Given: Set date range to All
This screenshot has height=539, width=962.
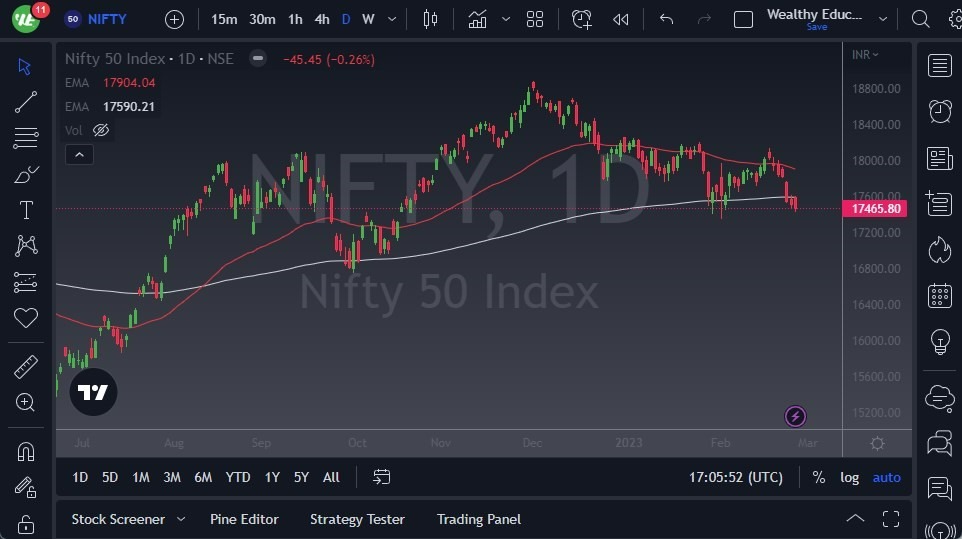Looking at the screenshot, I should pos(331,477).
